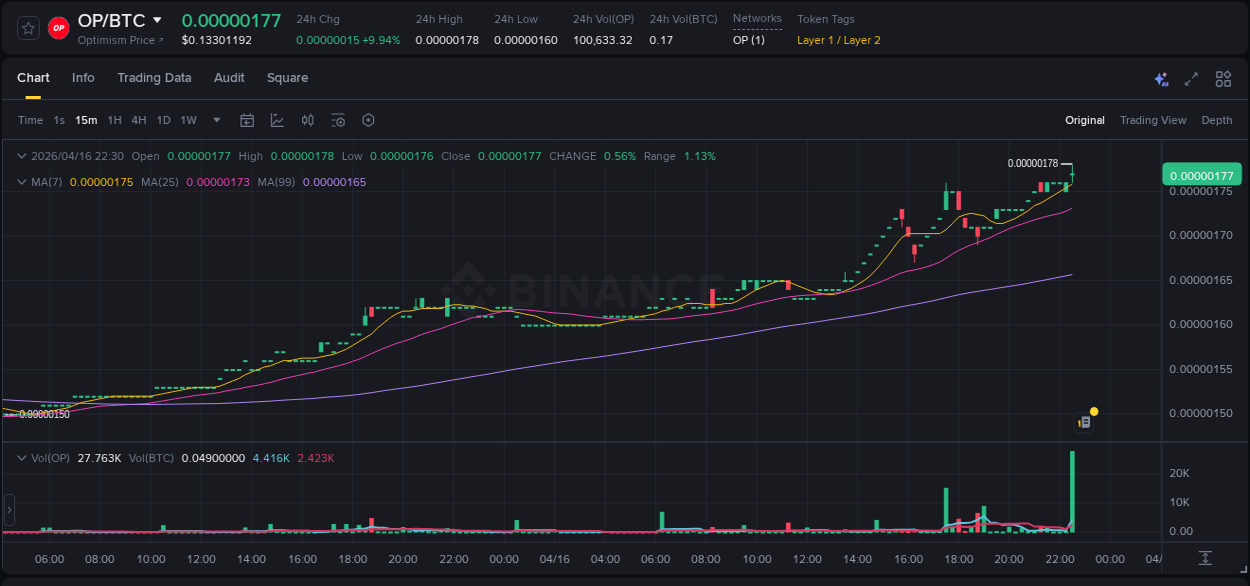1250x586 pixels.
Task: Click the CHANGE 0.56% value
Action: pyautogui.click(x=620, y=156)
